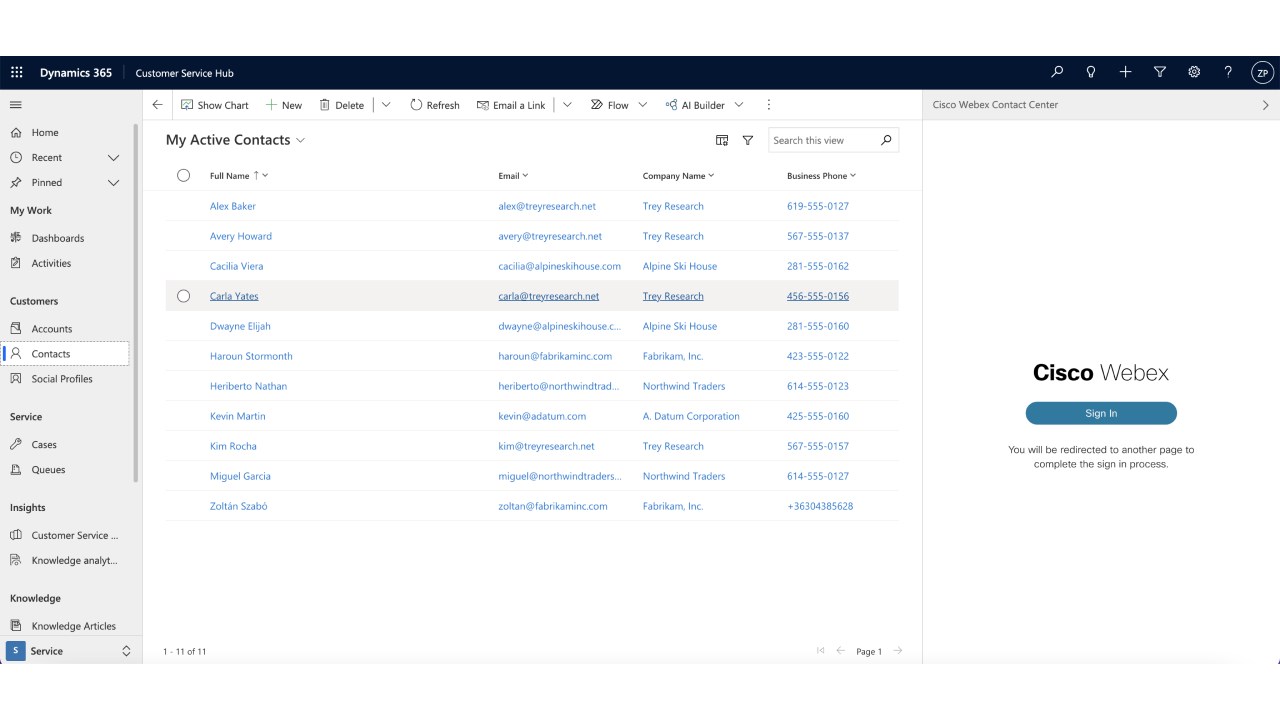
Task: Open the Zoltán Szabó contact
Action: tap(239, 506)
